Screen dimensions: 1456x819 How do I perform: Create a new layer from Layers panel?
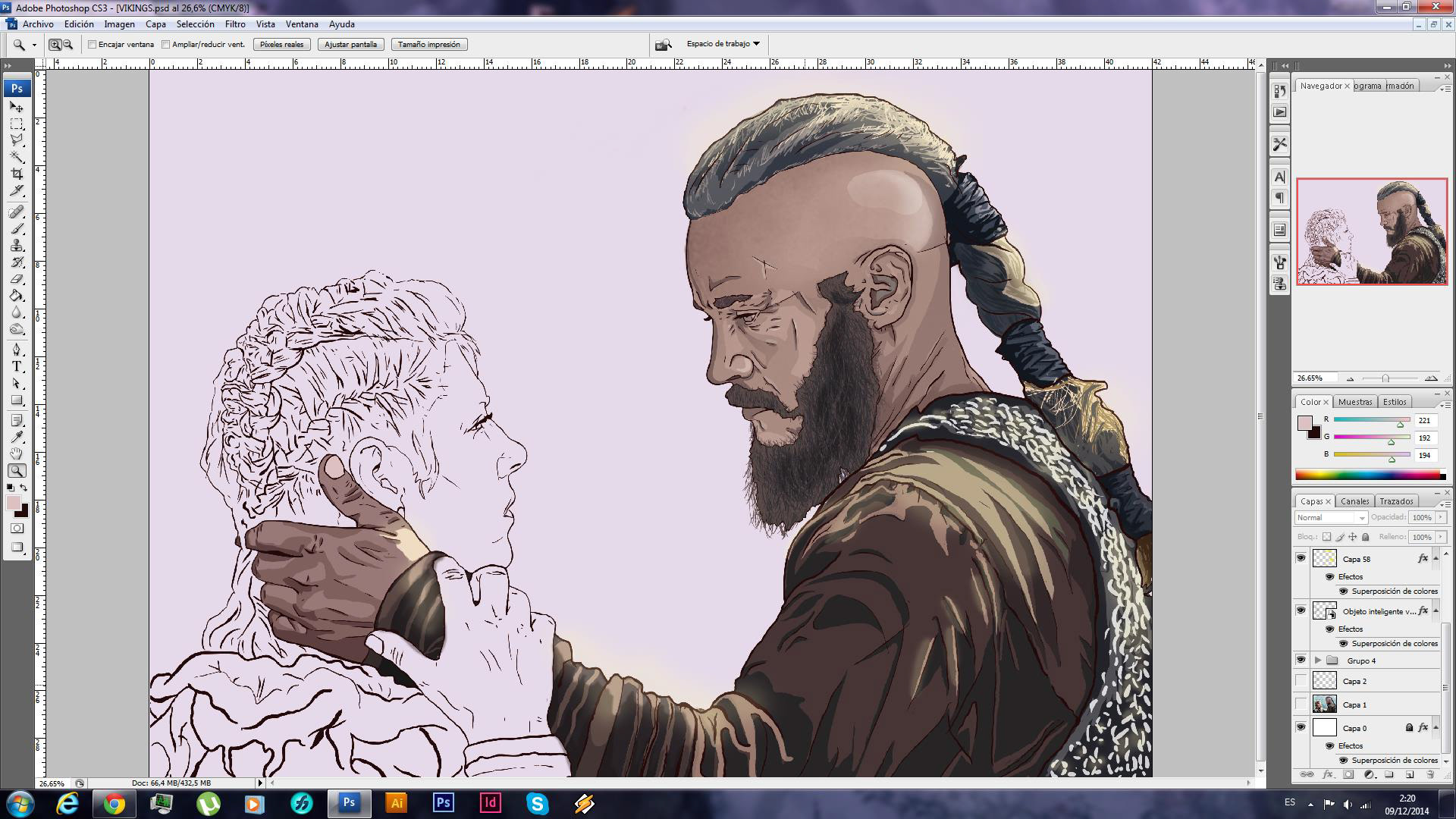(1410, 775)
